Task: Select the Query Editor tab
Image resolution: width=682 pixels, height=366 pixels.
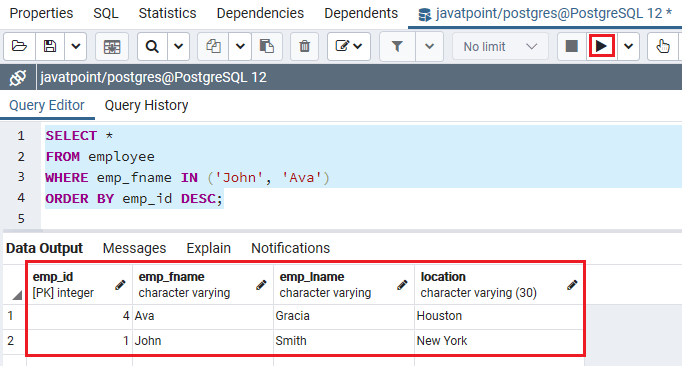Action: 47,105
